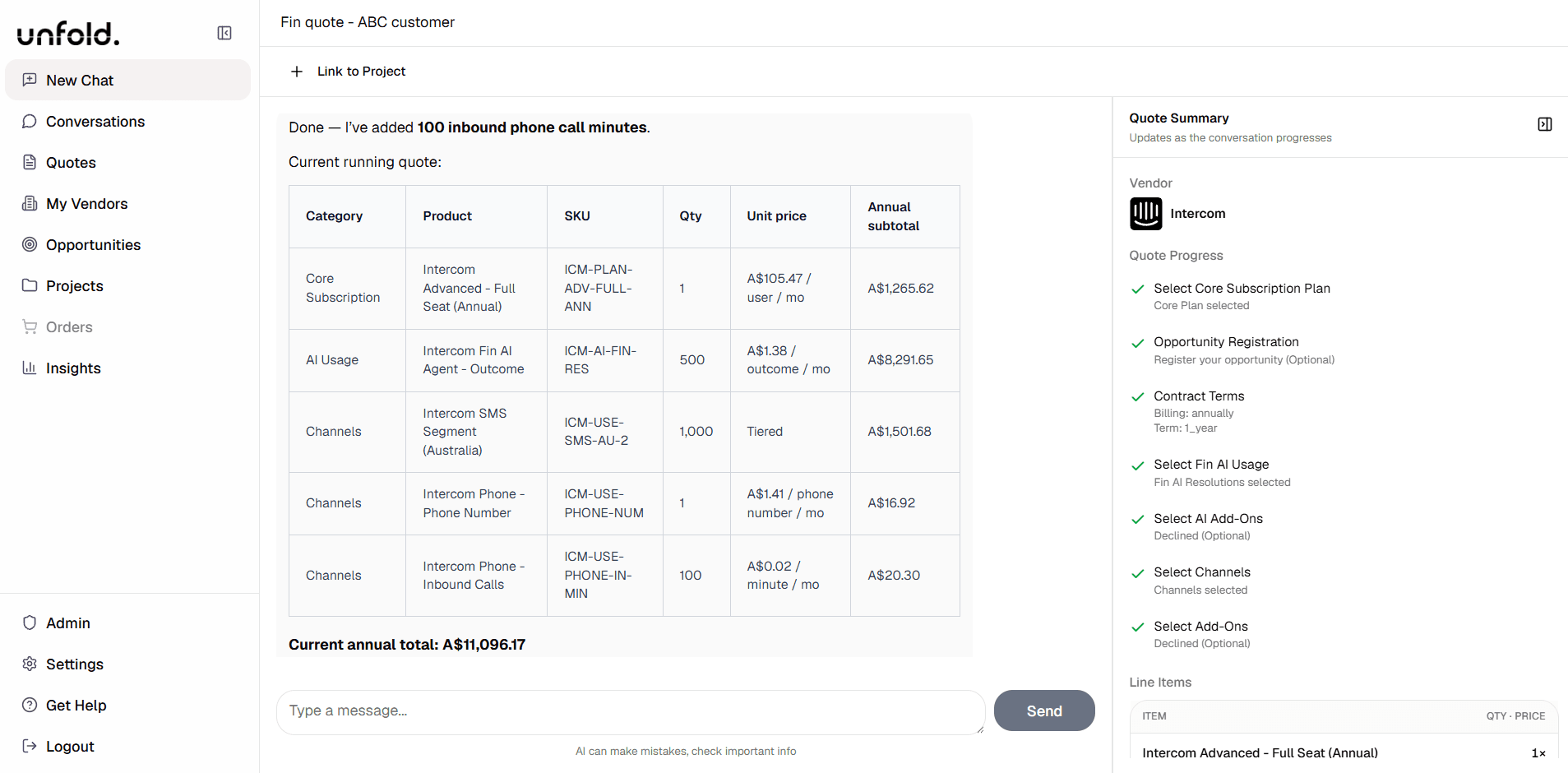
Task: Click checkmark for Select Add-Ons step
Action: pos(1138,627)
